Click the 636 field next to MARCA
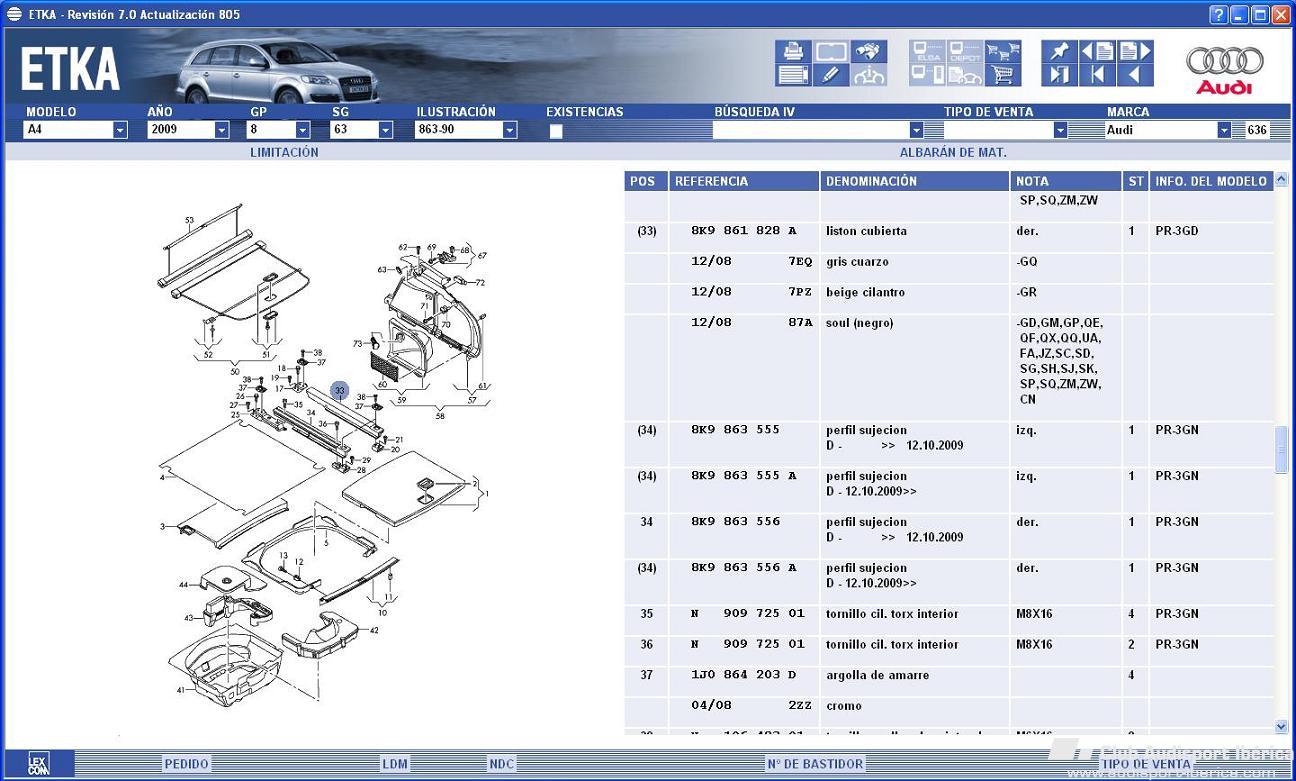 (x=1257, y=130)
